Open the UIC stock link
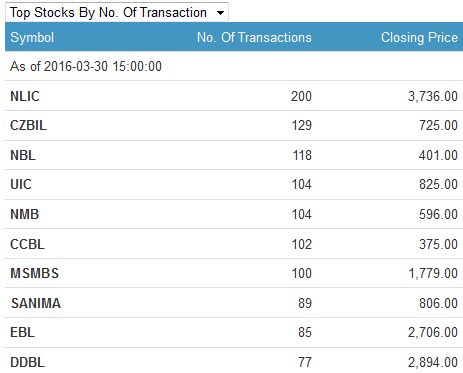This screenshot has height=373, width=463. pos(21,184)
